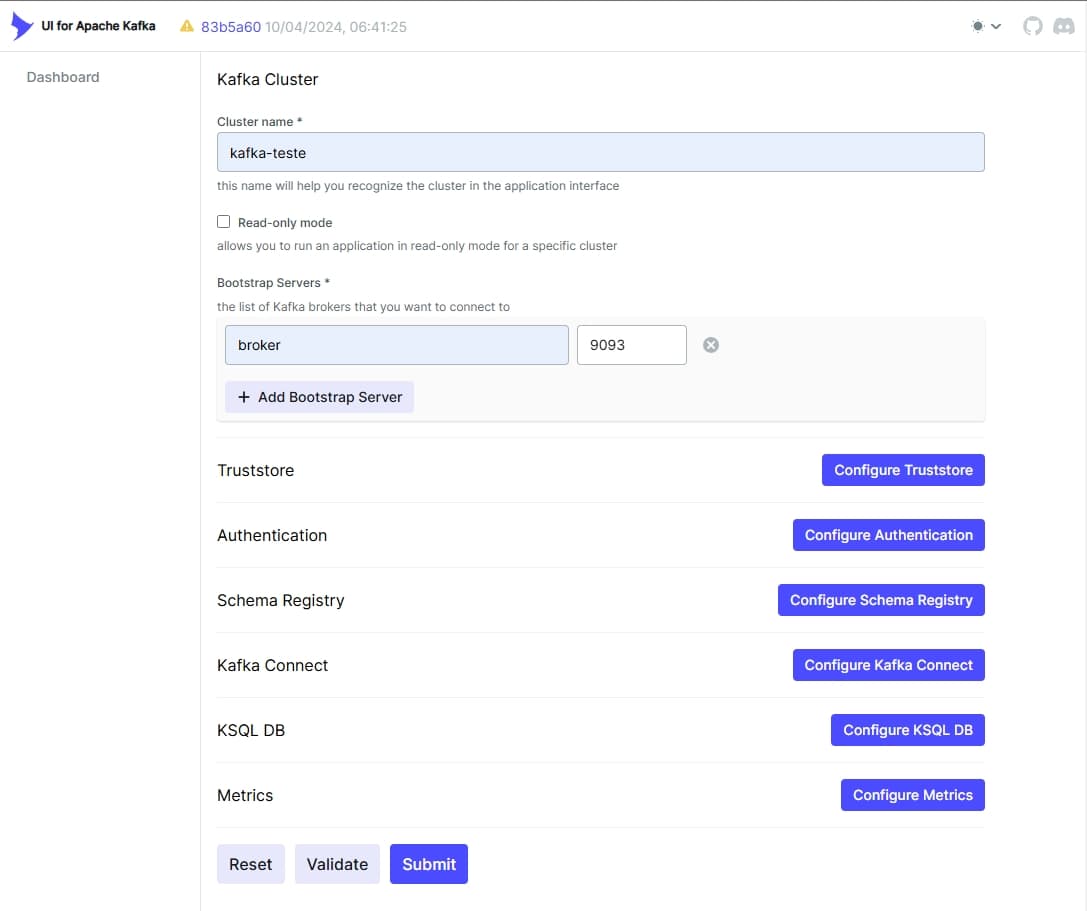Click the yellow warning triangle icon
Image resolution: width=1087 pixels, height=911 pixels.
pos(186,26)
